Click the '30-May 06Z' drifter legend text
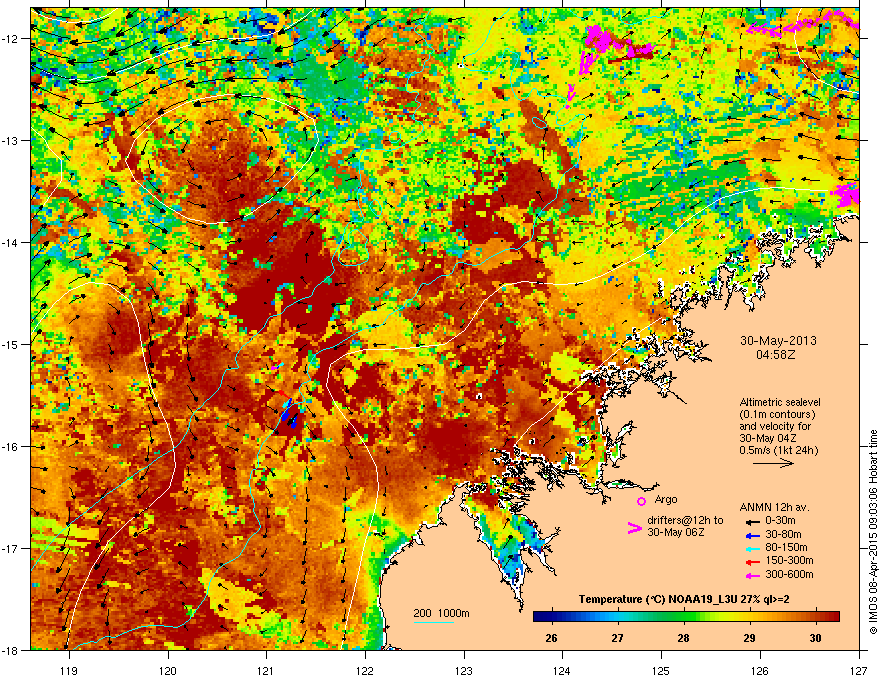 tap(676, 532)
